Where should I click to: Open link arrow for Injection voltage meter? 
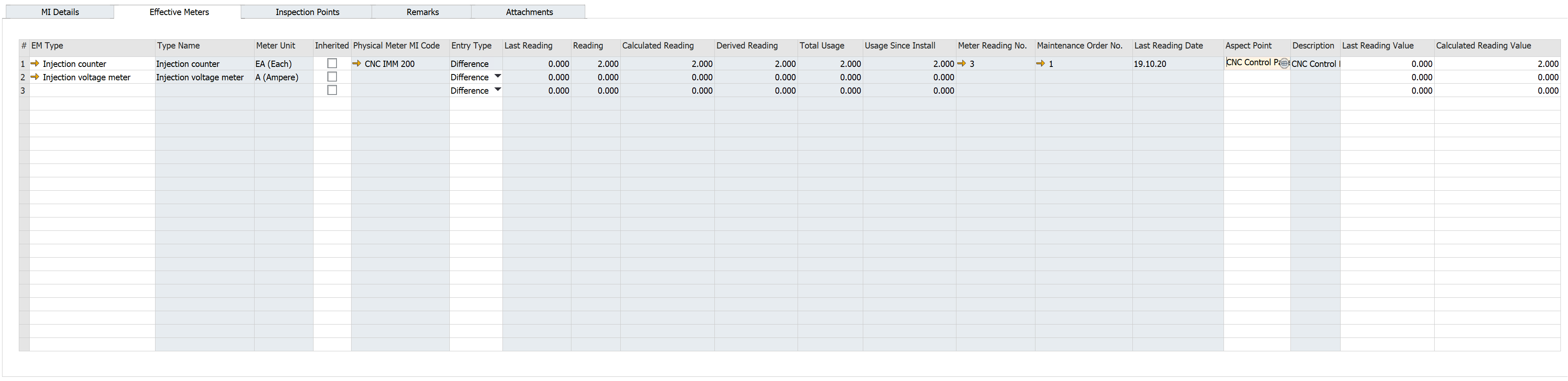[x=35, y=77]
